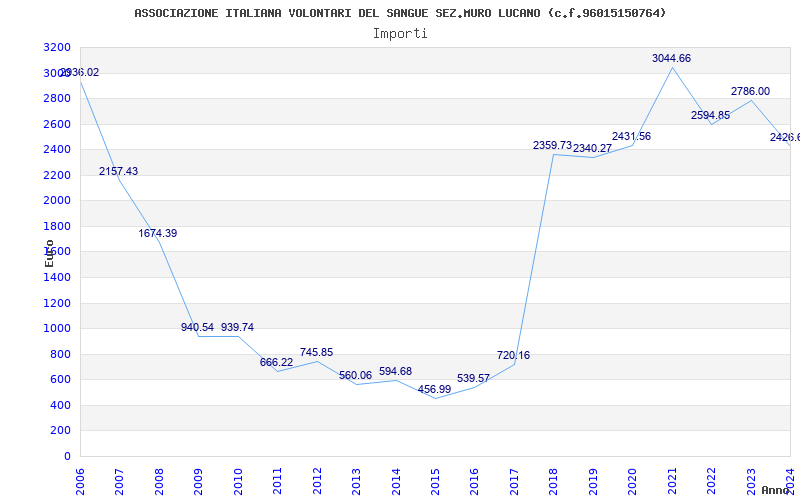Select the 1800 y-axis tick label
The height and width of the screenshot is (500, 800).
click(x=57, y=226)
